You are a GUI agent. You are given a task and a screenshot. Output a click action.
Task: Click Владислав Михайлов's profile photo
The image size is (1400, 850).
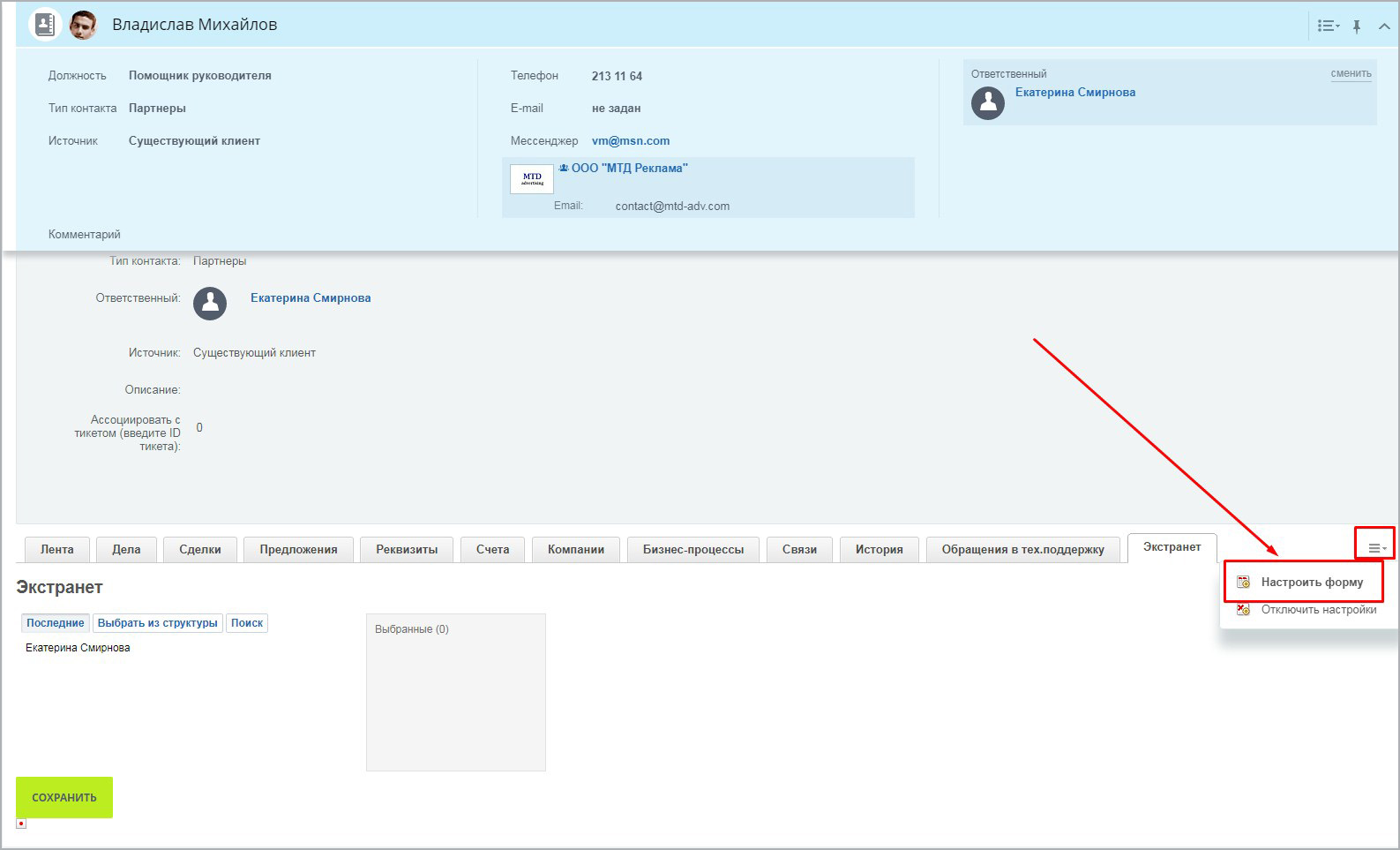[83, 25]
